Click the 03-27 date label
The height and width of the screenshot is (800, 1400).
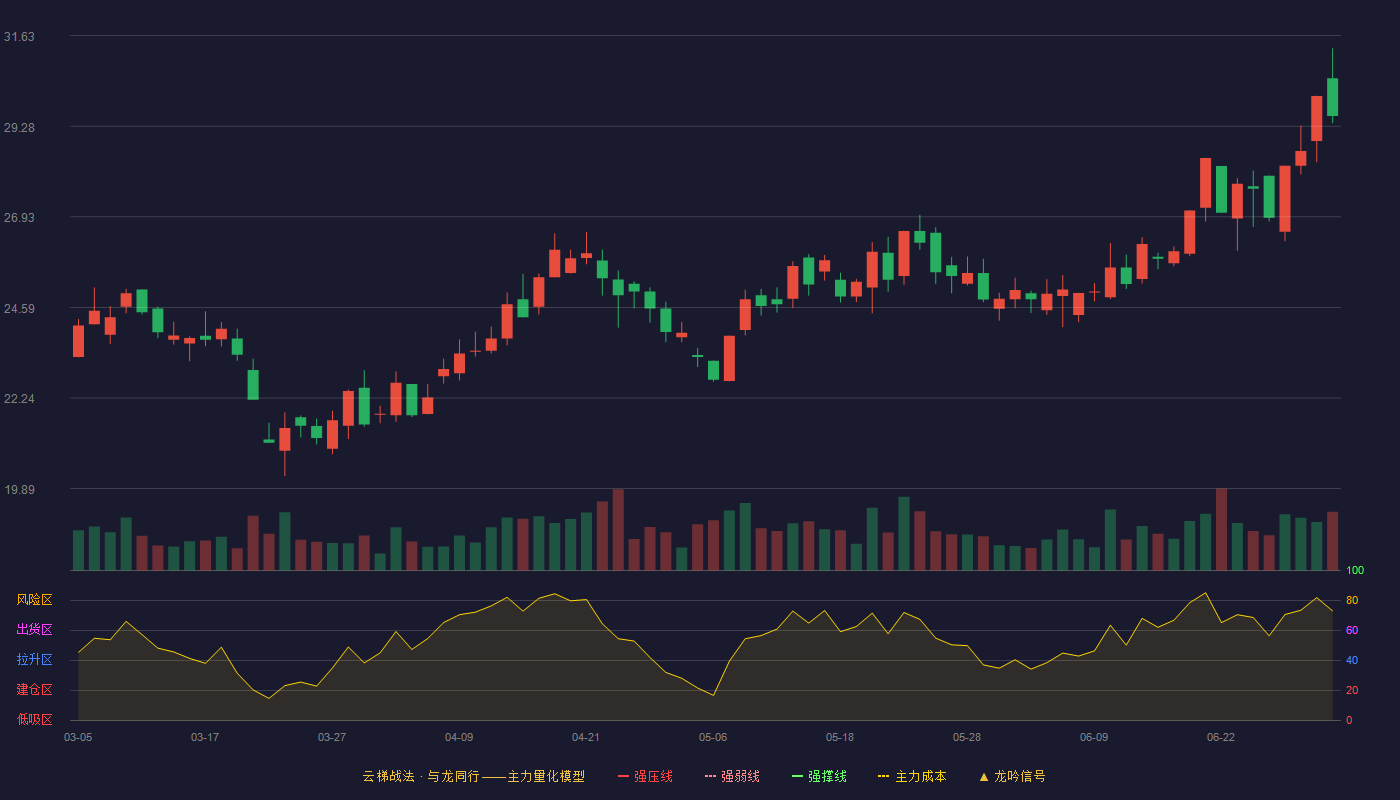[332, 737]
